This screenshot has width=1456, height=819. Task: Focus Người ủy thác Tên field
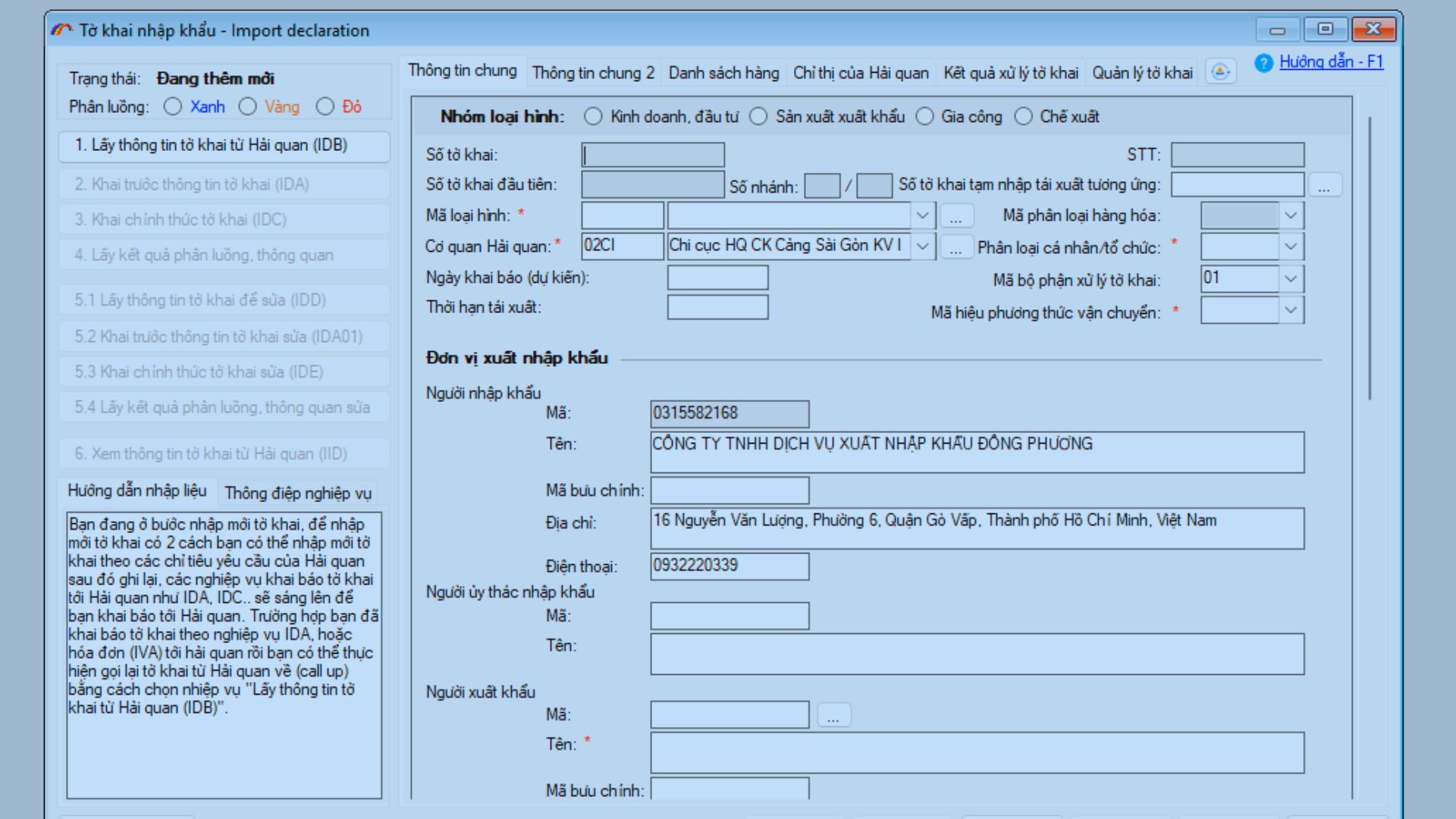(977, 654)
